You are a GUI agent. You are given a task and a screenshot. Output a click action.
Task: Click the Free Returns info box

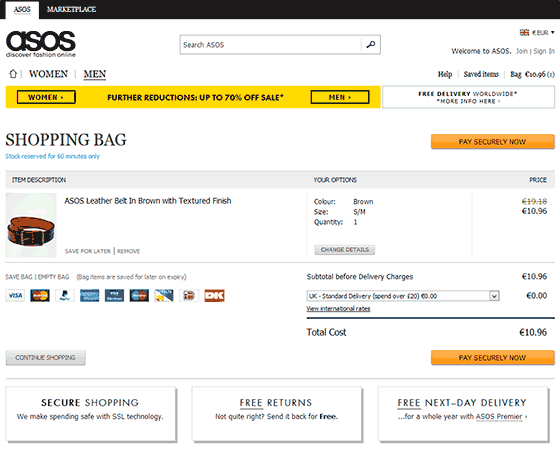point(277,414)
